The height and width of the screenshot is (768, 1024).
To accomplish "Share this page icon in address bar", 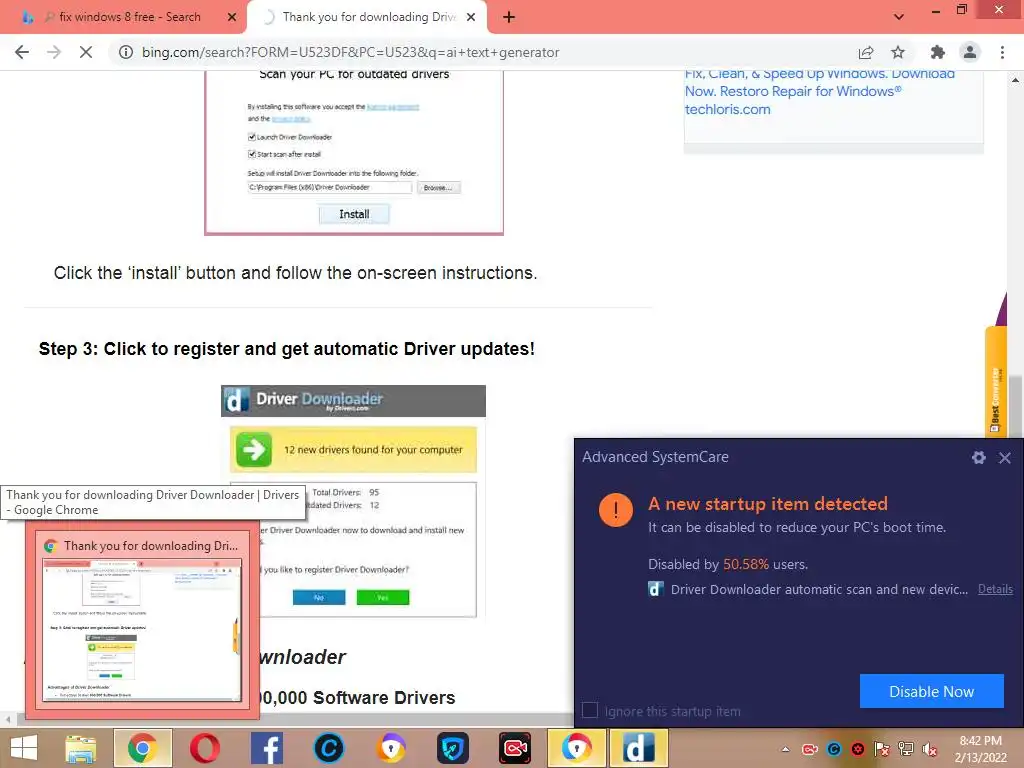I will 866,52.
